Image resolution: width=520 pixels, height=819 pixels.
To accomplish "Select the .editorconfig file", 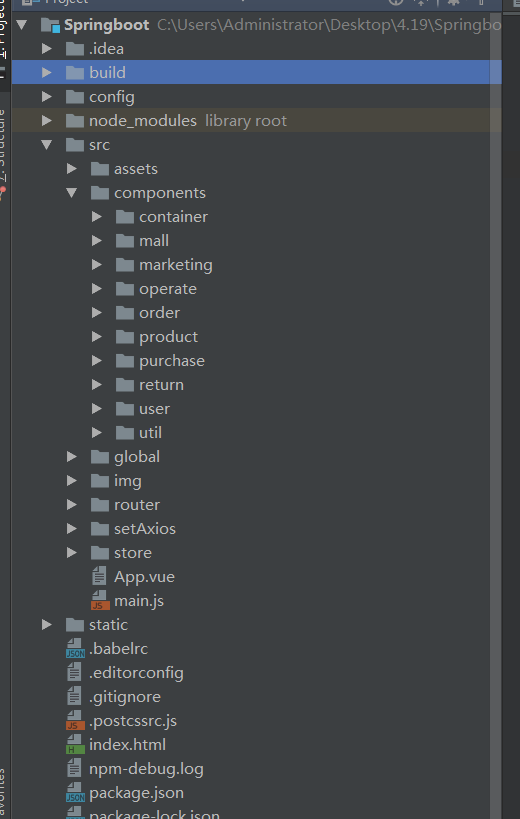I will pos(136,673).
